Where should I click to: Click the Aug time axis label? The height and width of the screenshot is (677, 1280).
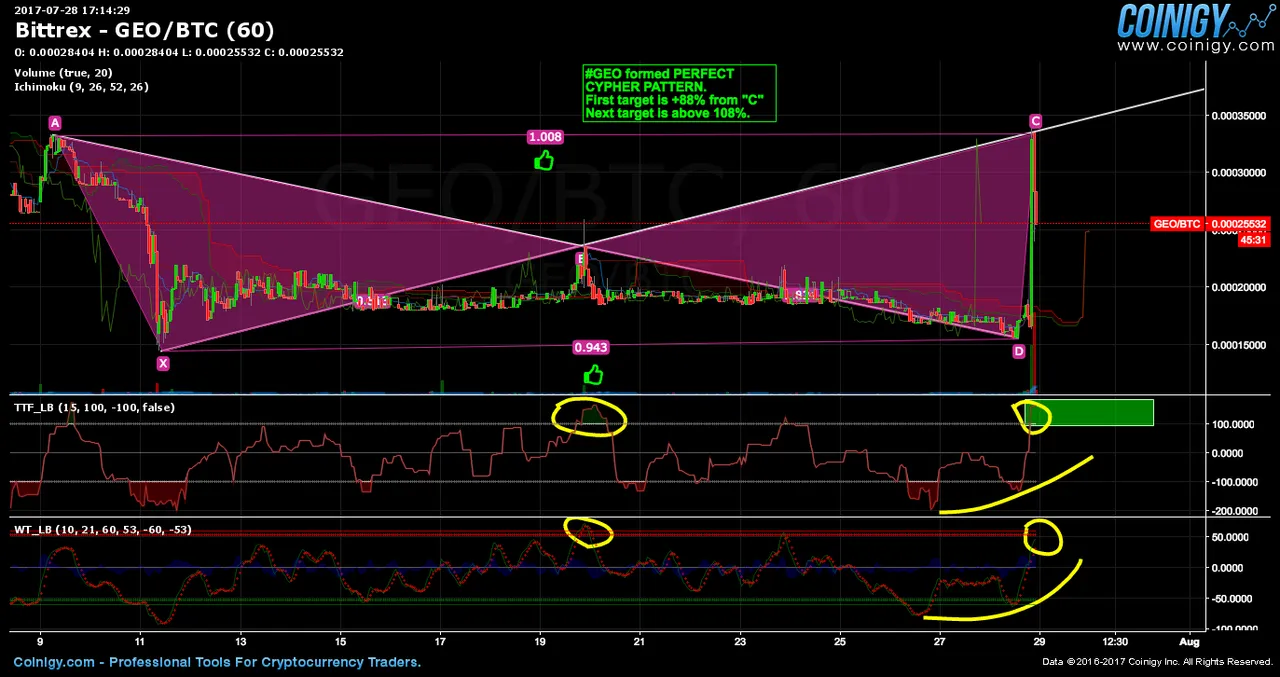1189,641
